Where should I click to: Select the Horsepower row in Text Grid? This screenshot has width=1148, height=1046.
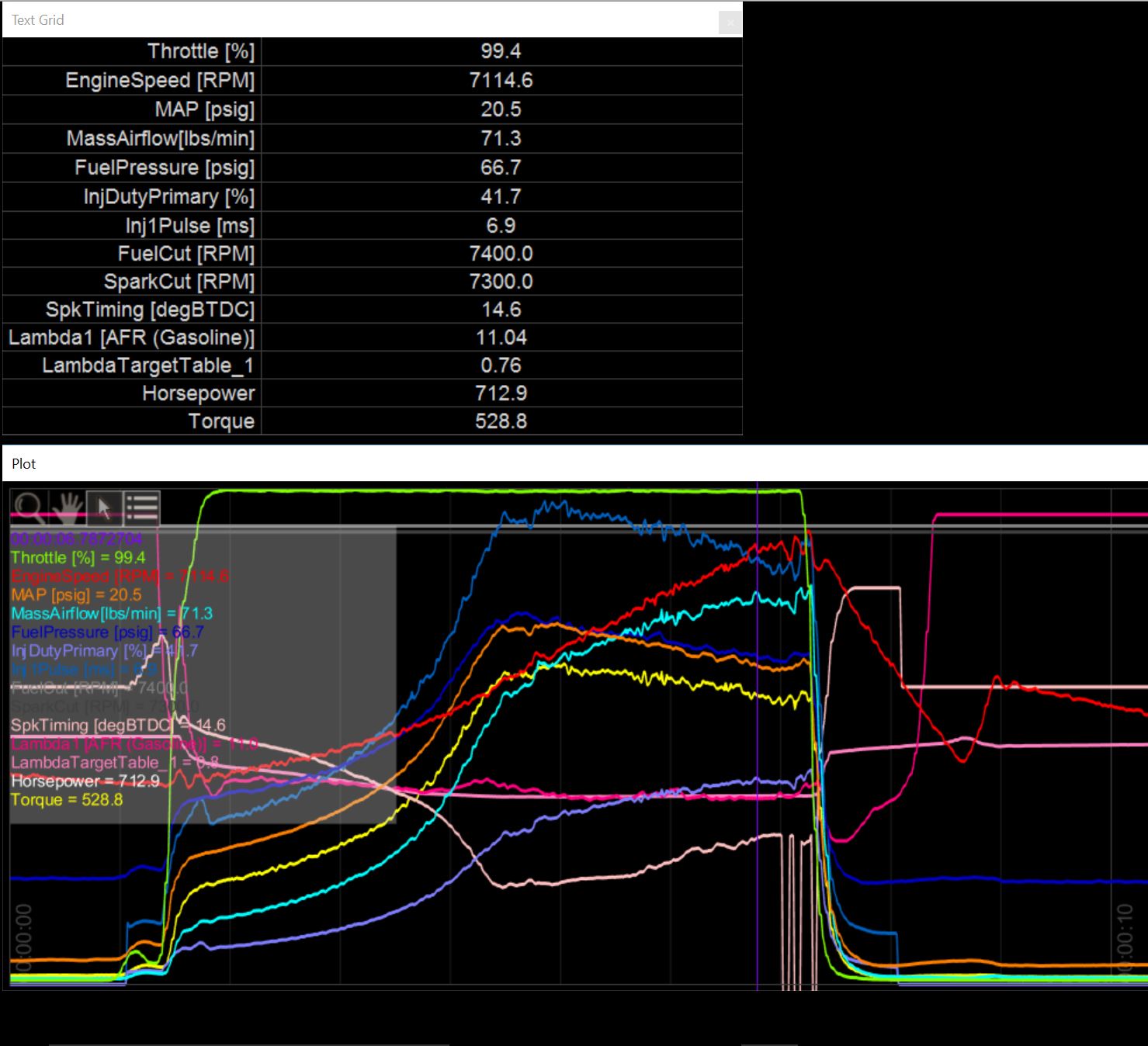coord(198,393)
